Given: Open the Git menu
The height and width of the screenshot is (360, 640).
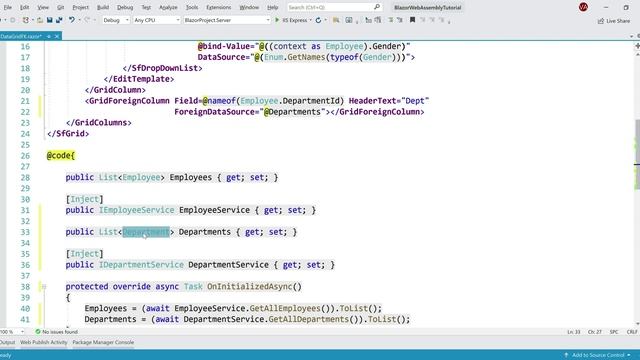Looking at the screenshot, I should pyautogui.click(x=60, y=7).
